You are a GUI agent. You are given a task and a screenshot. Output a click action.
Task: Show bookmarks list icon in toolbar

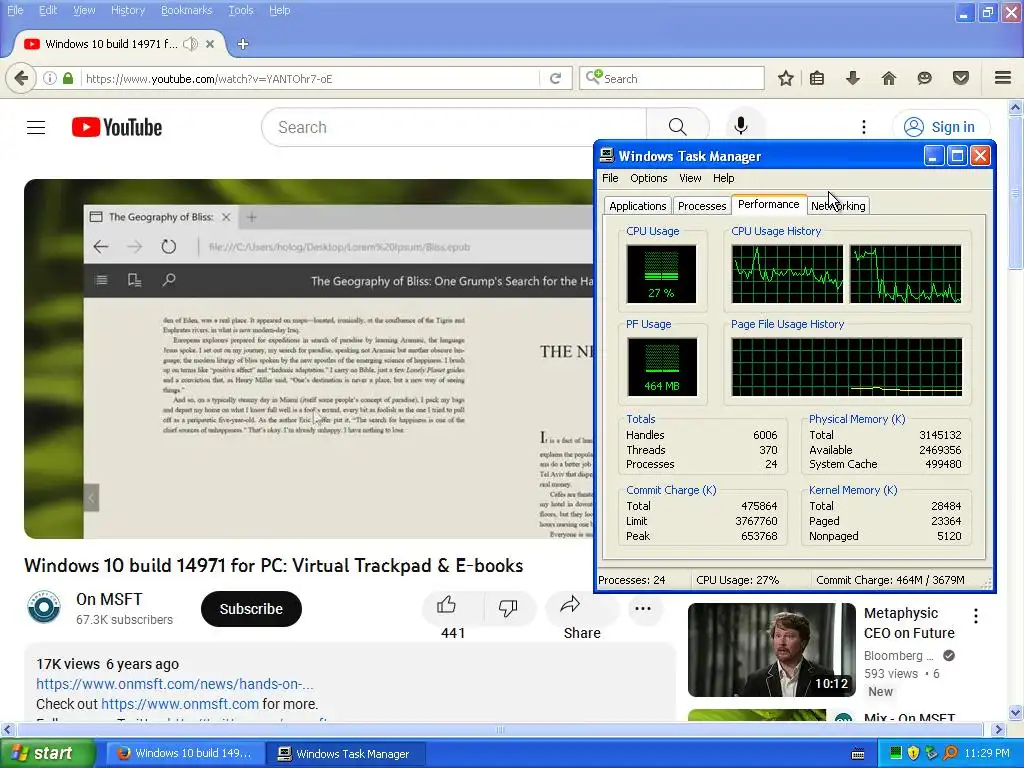coord(817,78)
